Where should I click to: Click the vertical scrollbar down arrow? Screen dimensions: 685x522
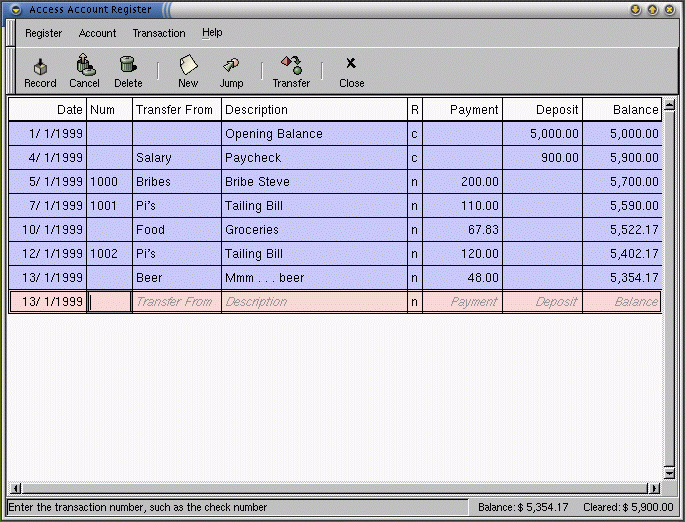point(669,472)
